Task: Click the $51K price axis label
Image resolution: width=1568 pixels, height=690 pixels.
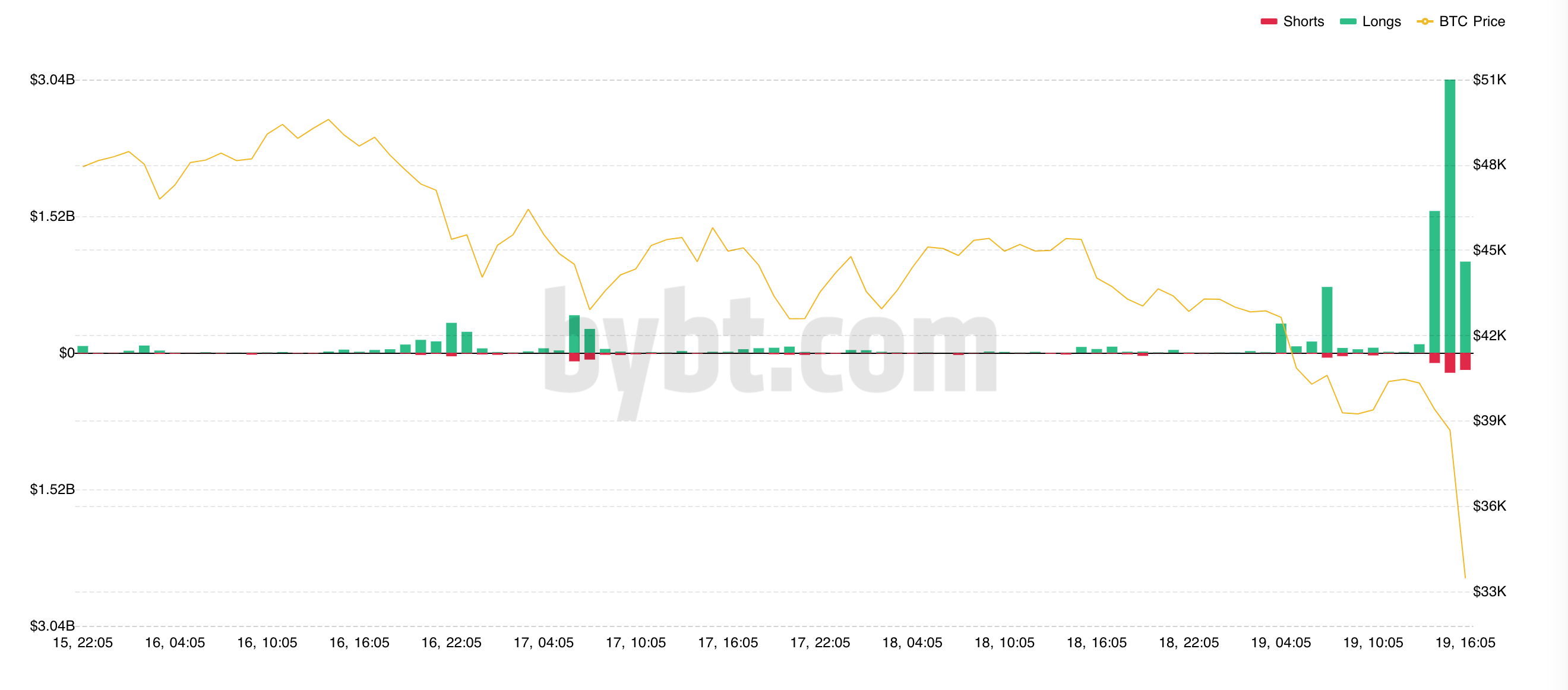Action: pyautogui.click(x=1489, y=80)
